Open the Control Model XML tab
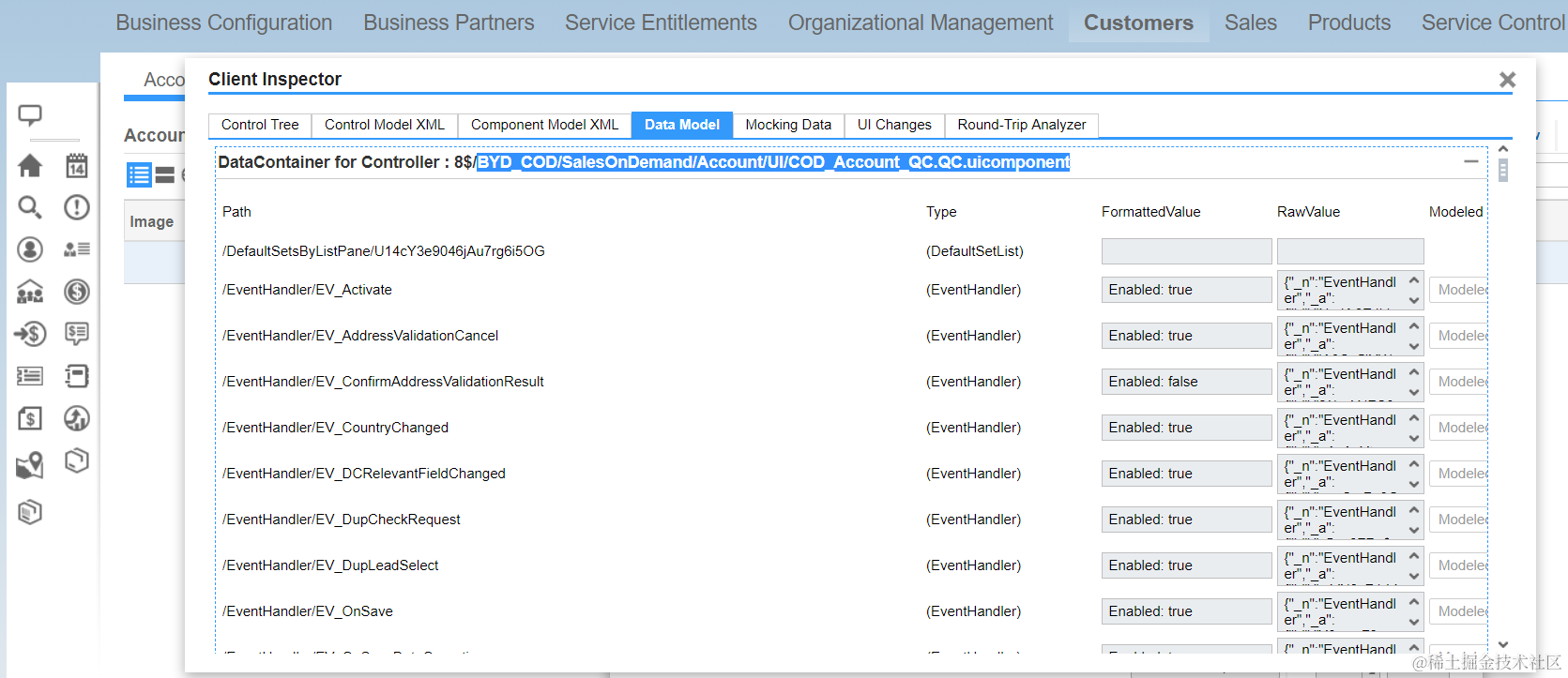This screenshot has width=1568, height=678. pyautogui.click(x=385, y=125)
